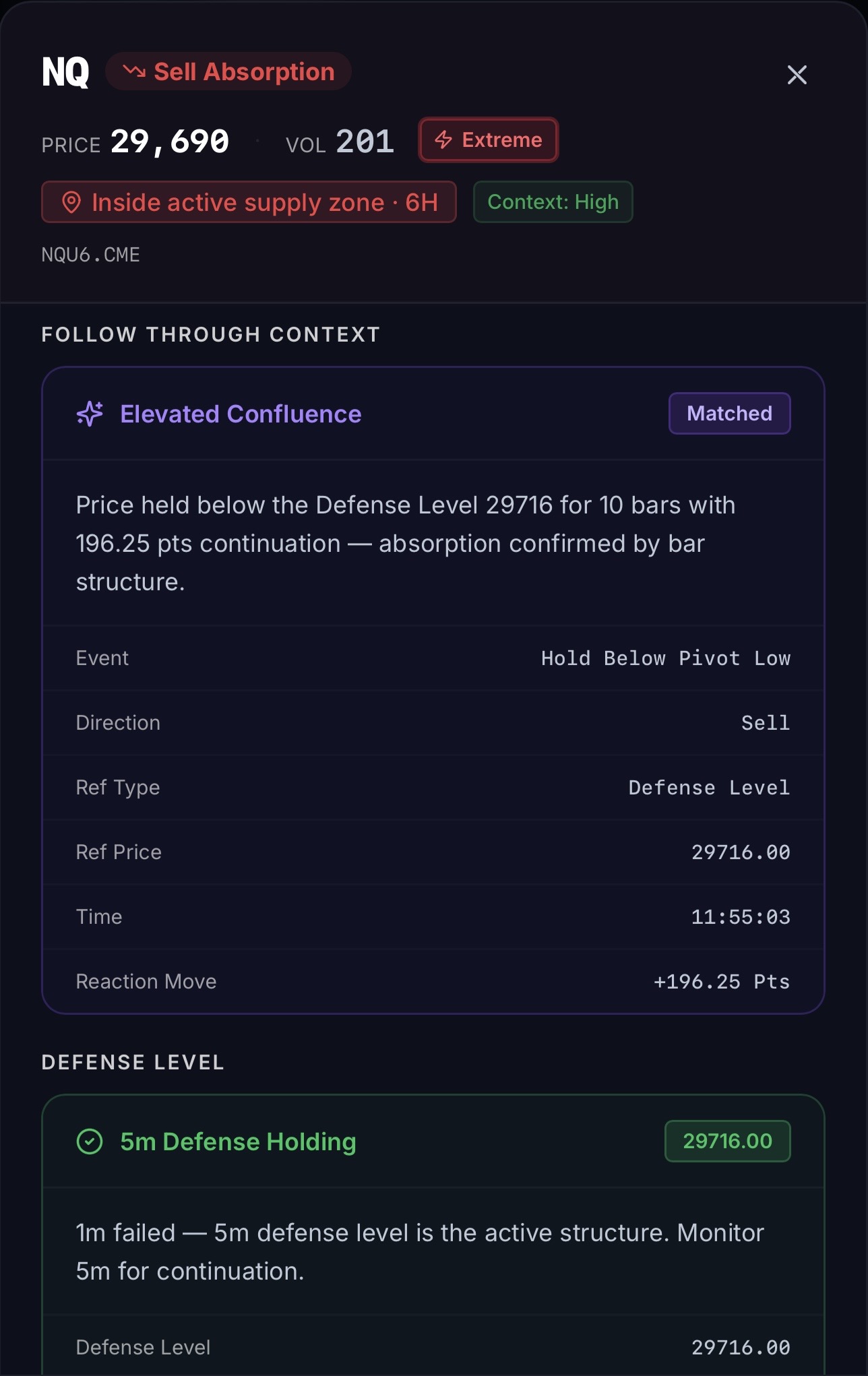Open the Inside active supply zone 6H tag
Image resolution: width=868 pixels, height=1376 pixels.
click(x=249, y=202)
